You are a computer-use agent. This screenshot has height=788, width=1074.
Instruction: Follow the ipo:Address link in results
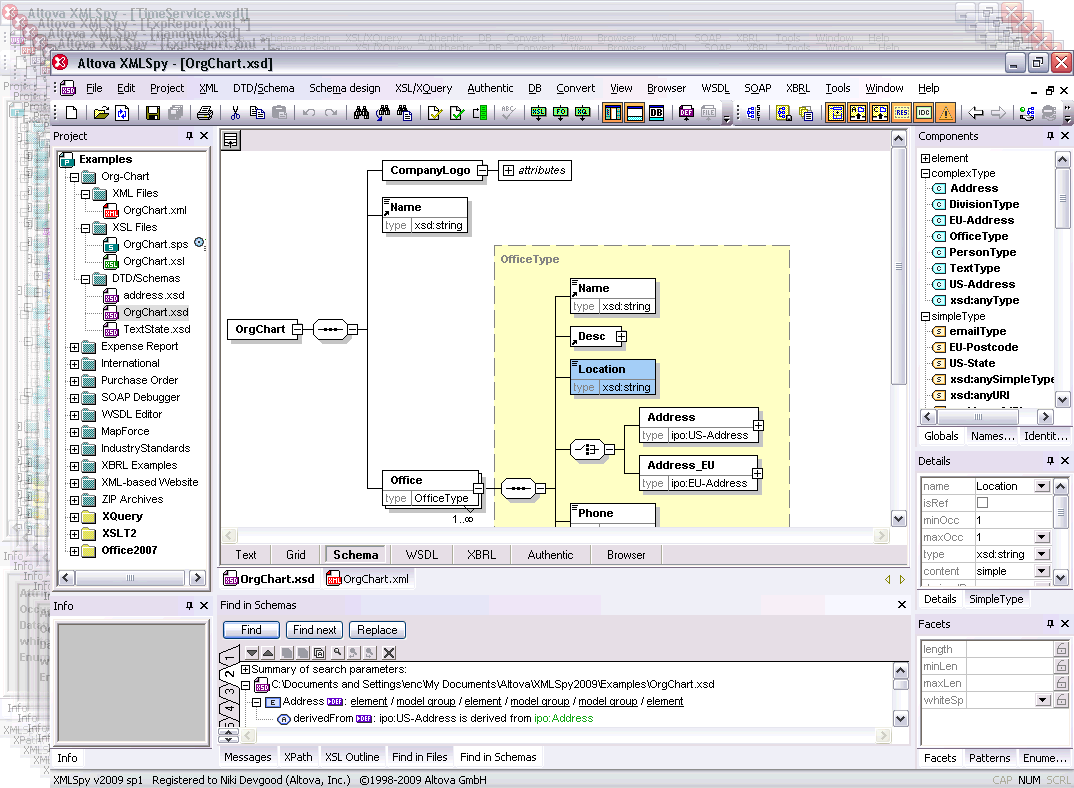coord(563,718)
